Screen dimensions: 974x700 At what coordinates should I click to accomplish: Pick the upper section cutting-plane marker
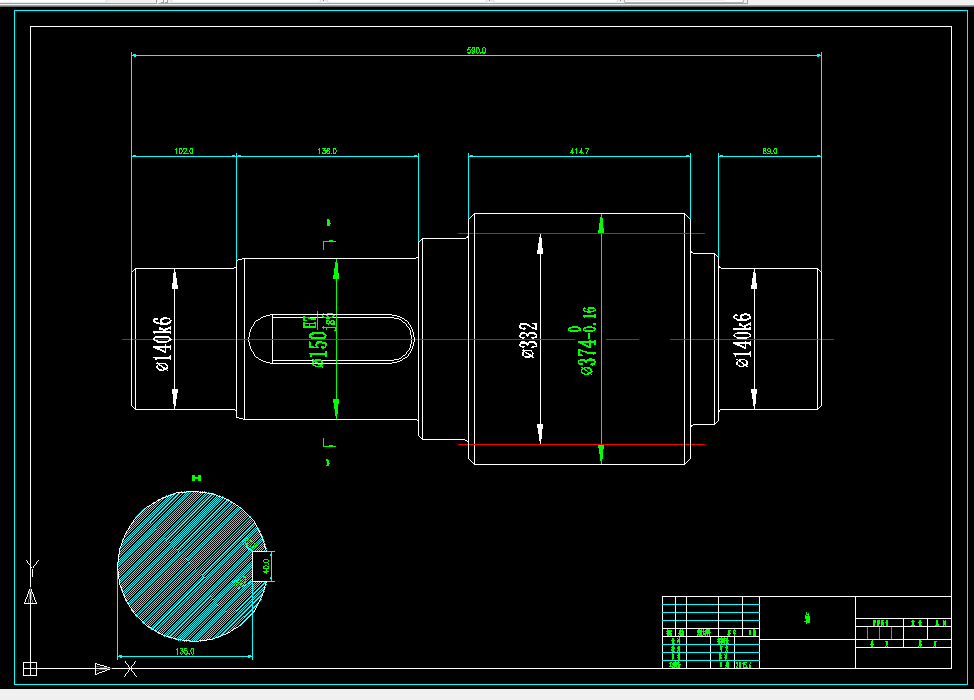coord(329,244)
